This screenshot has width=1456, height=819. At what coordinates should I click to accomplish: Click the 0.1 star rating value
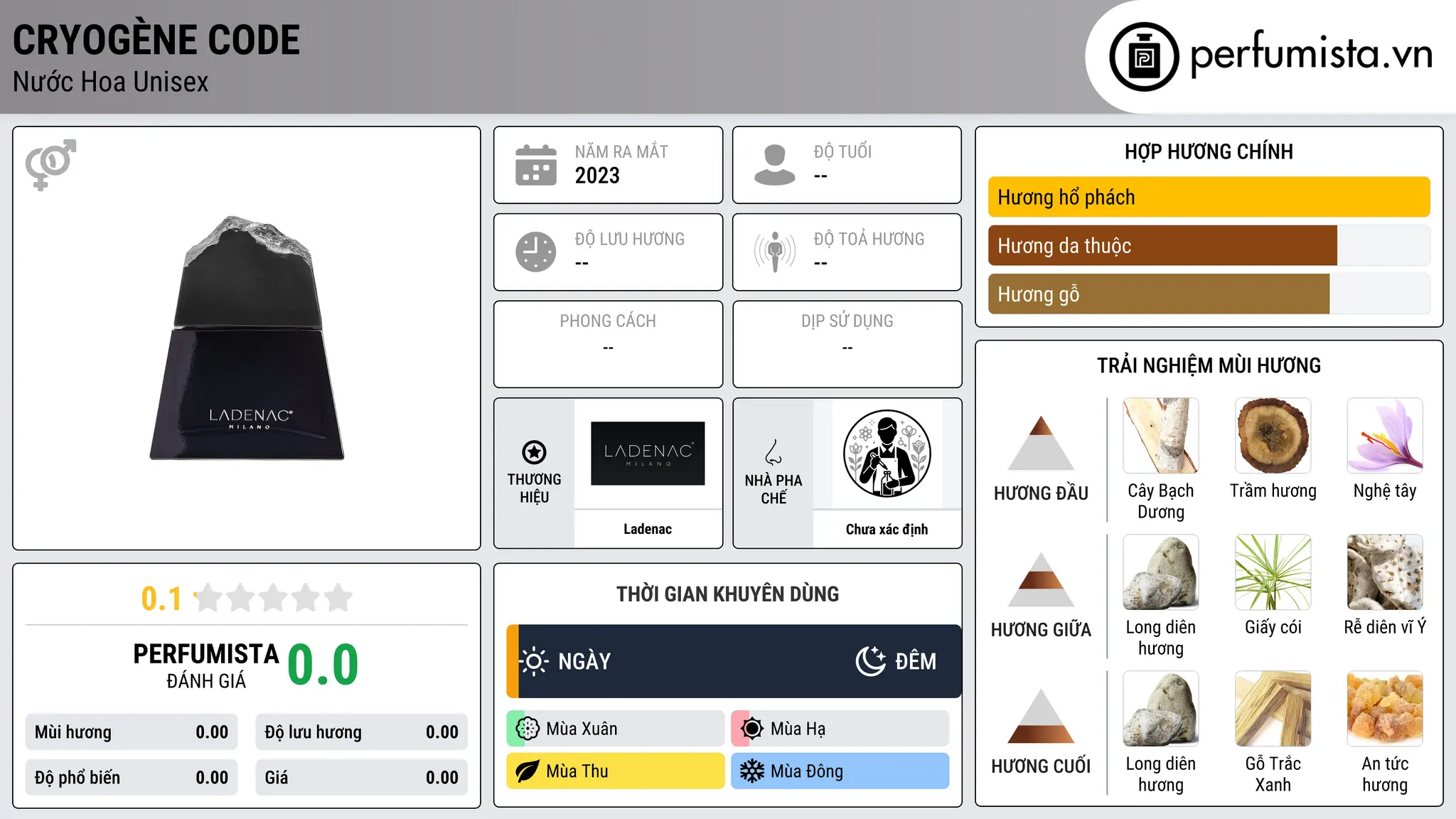coord(161,599)
